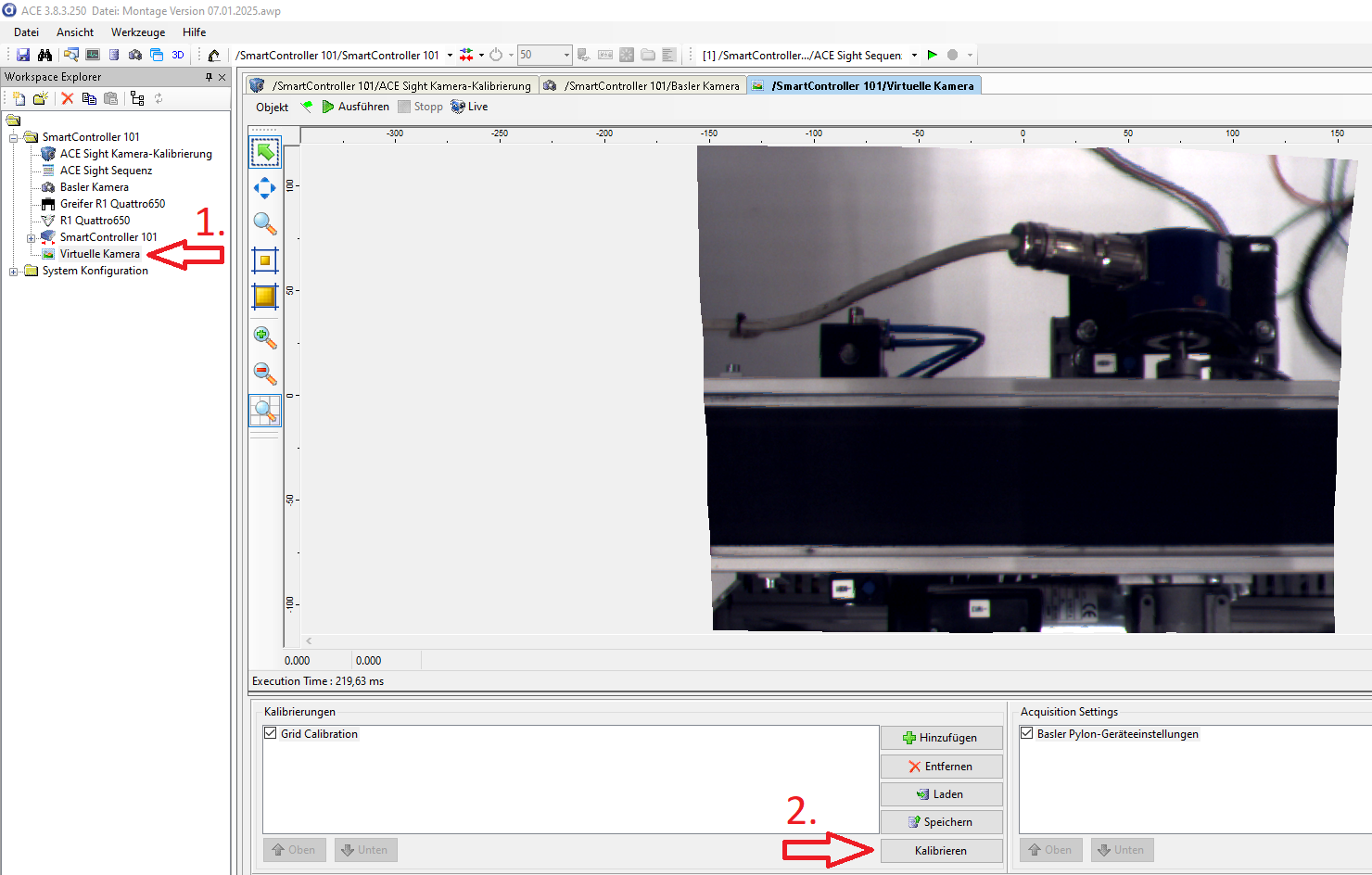Screen dimensions: 1372x875
Task: Open the SmartController 101 path dropdown
Action: coord(451,56)
